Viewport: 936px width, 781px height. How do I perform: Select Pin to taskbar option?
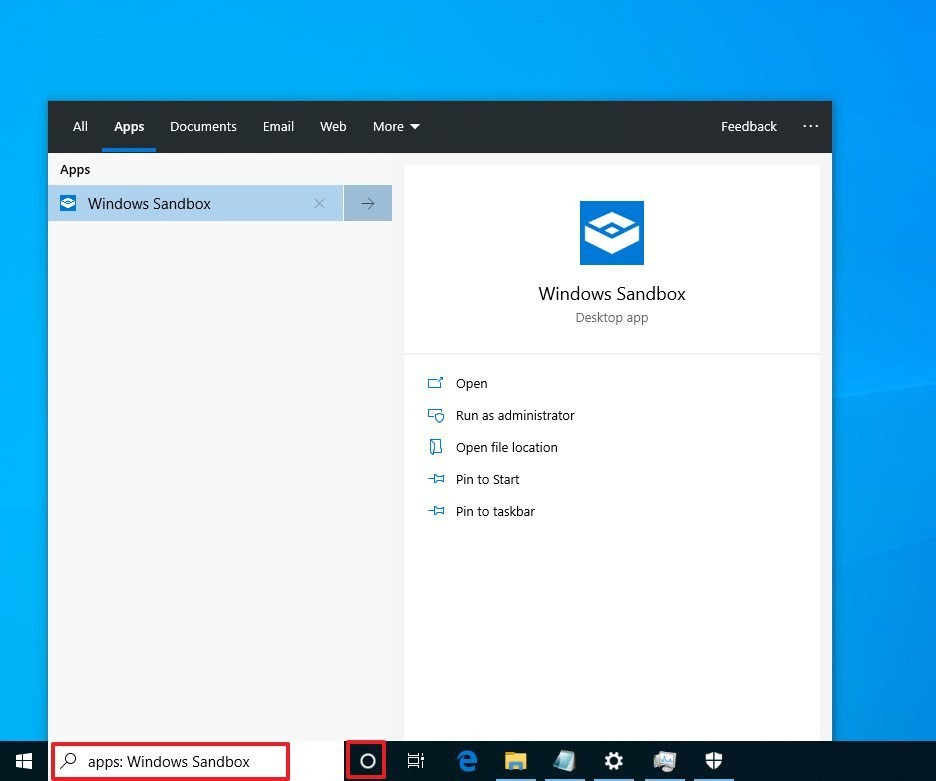(495, 512)
